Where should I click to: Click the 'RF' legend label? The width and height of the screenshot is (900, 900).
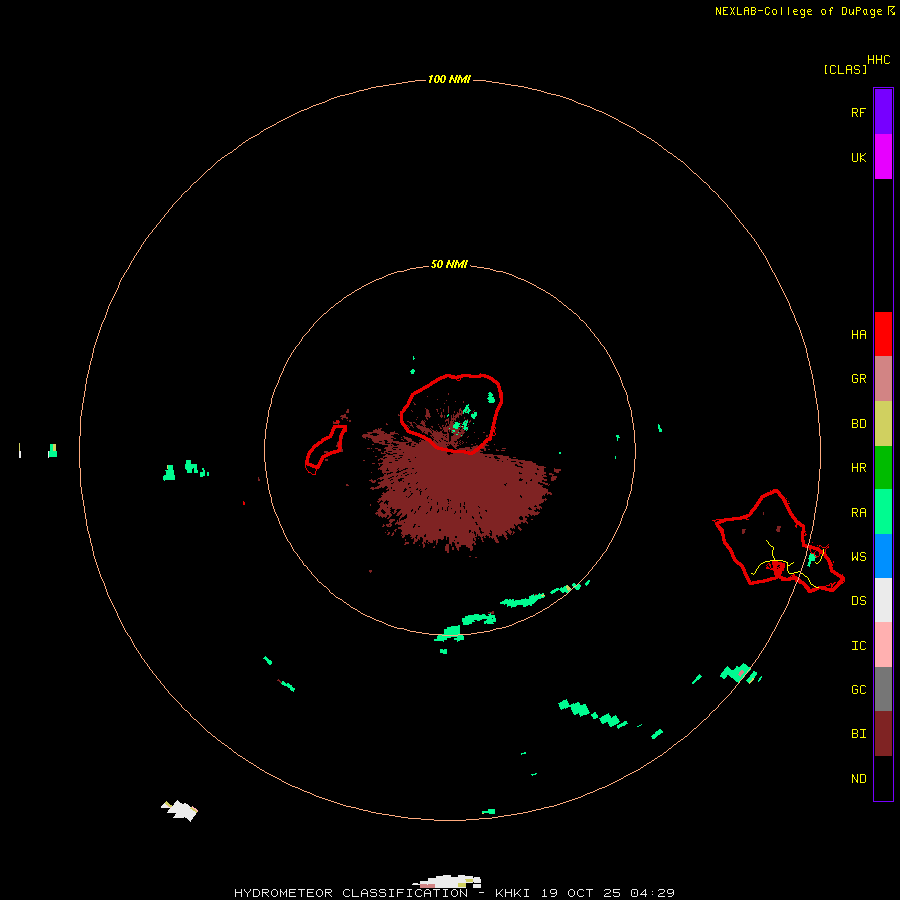click(x=858, y=112)
